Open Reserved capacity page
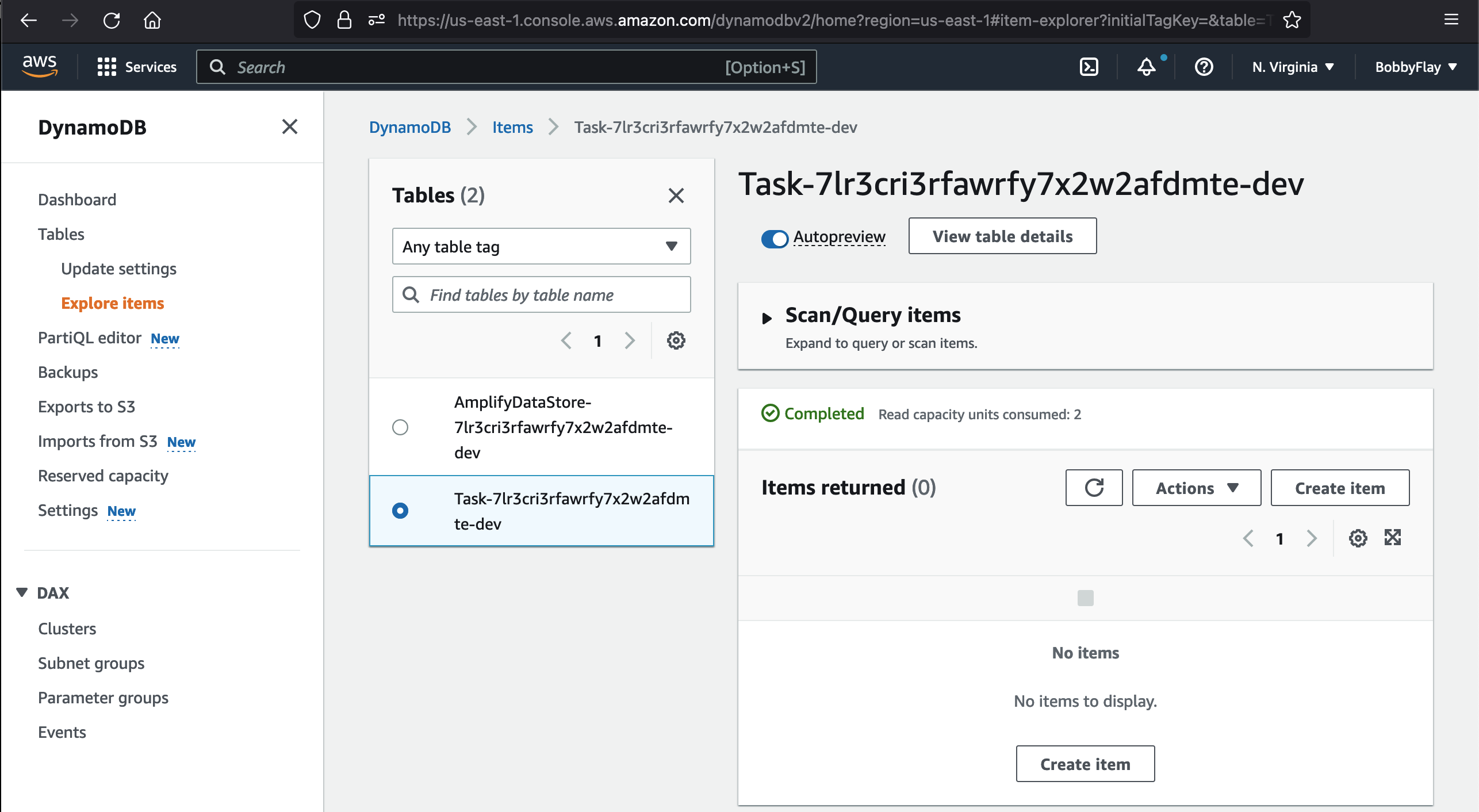Viewport: 1479px width, 812px height. pyautogui.click(x=103, y=475)
